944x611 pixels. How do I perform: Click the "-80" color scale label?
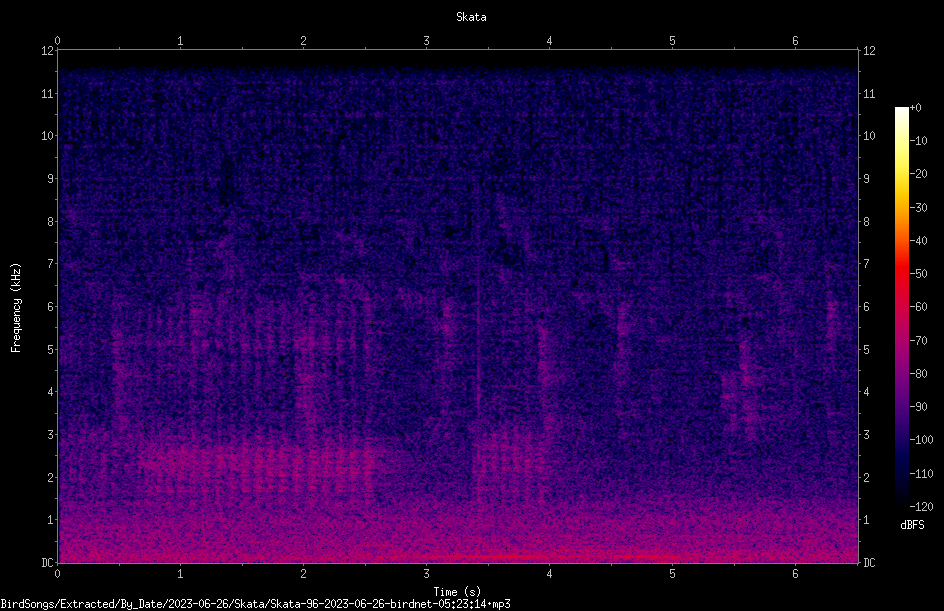(919, 374)
